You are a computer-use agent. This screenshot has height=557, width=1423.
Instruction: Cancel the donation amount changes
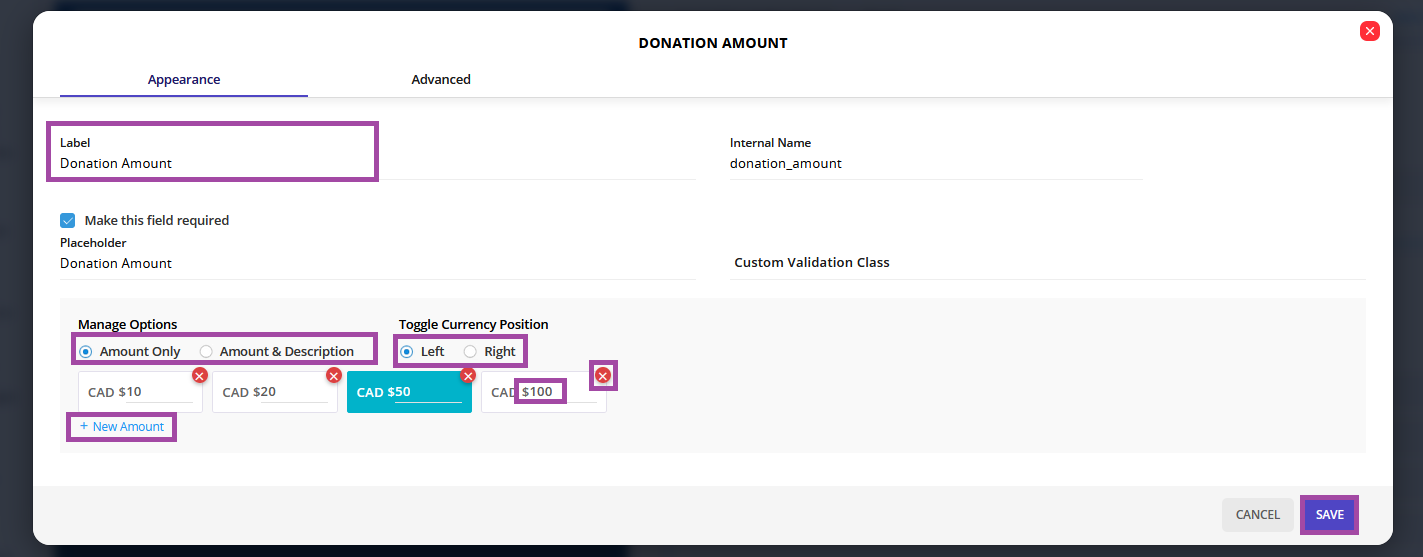1258,514
